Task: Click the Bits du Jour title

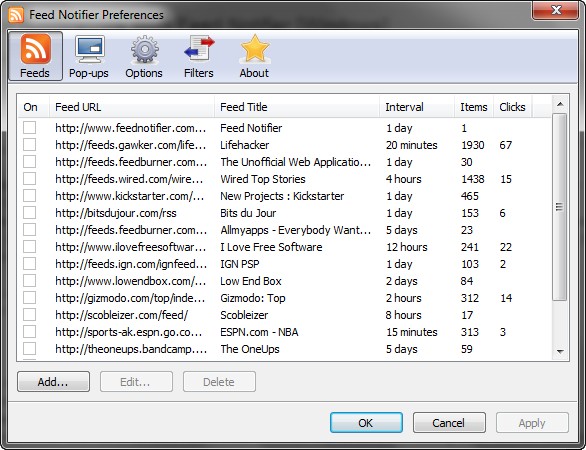Action: coord(249,213)
